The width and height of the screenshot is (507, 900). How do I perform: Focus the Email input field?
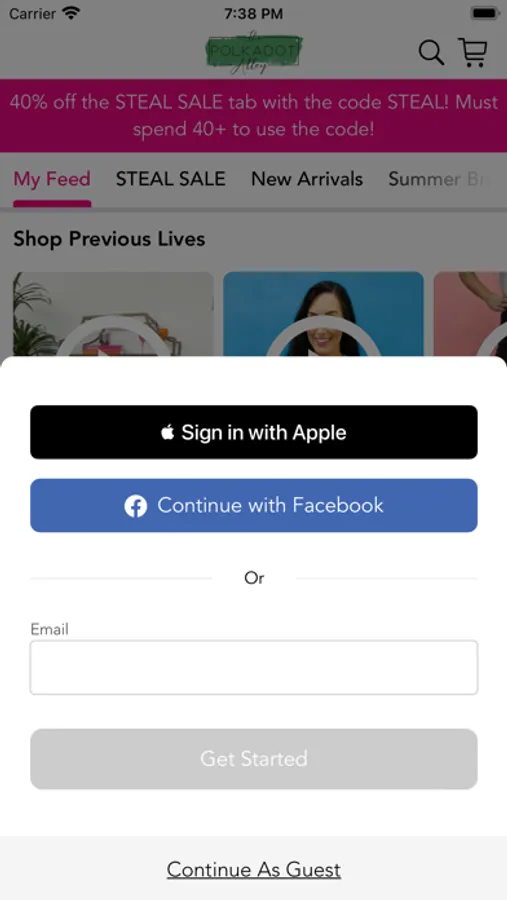pyautogui.click(x=254, y=668)
